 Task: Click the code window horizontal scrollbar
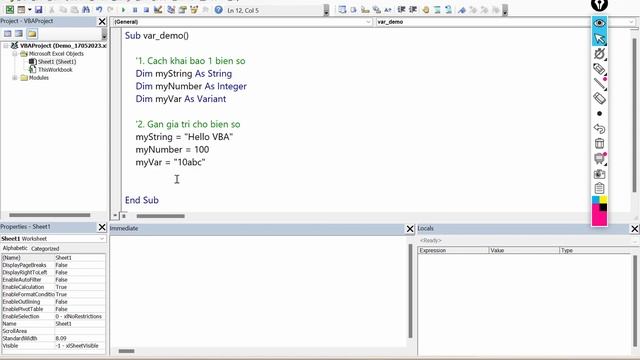point(160,216)
